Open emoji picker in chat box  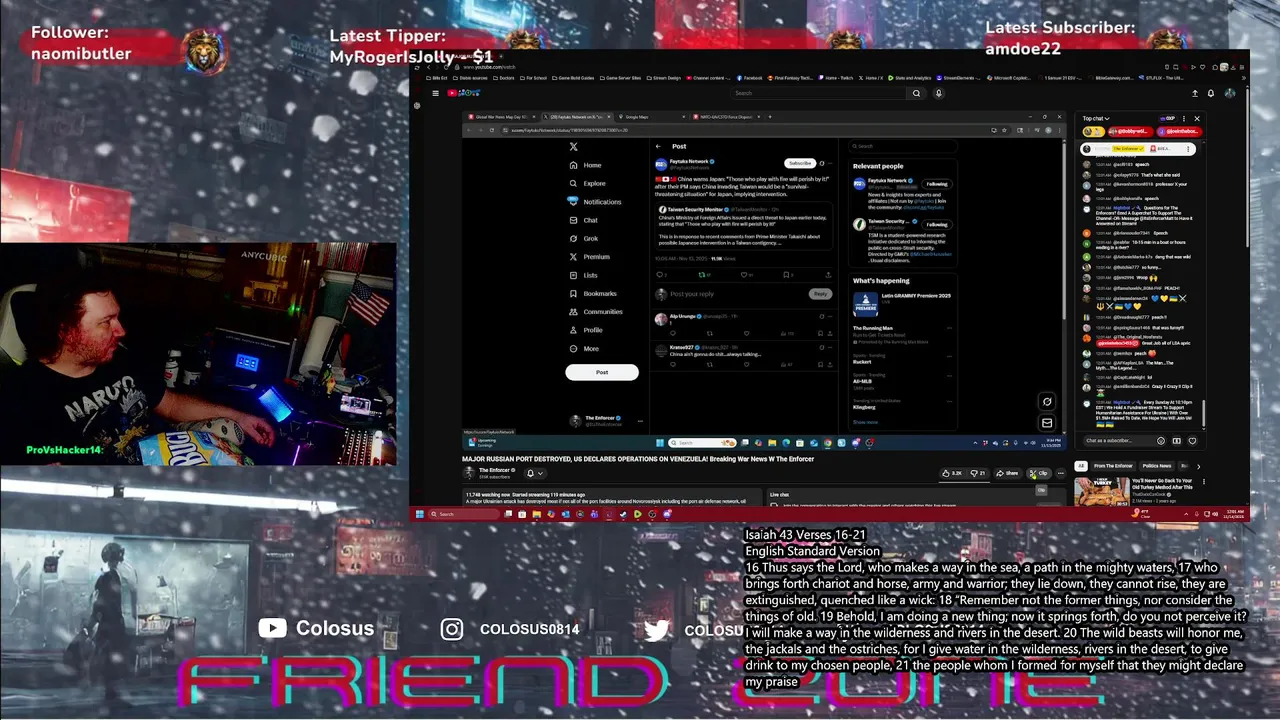click(x=1161, y=441)
